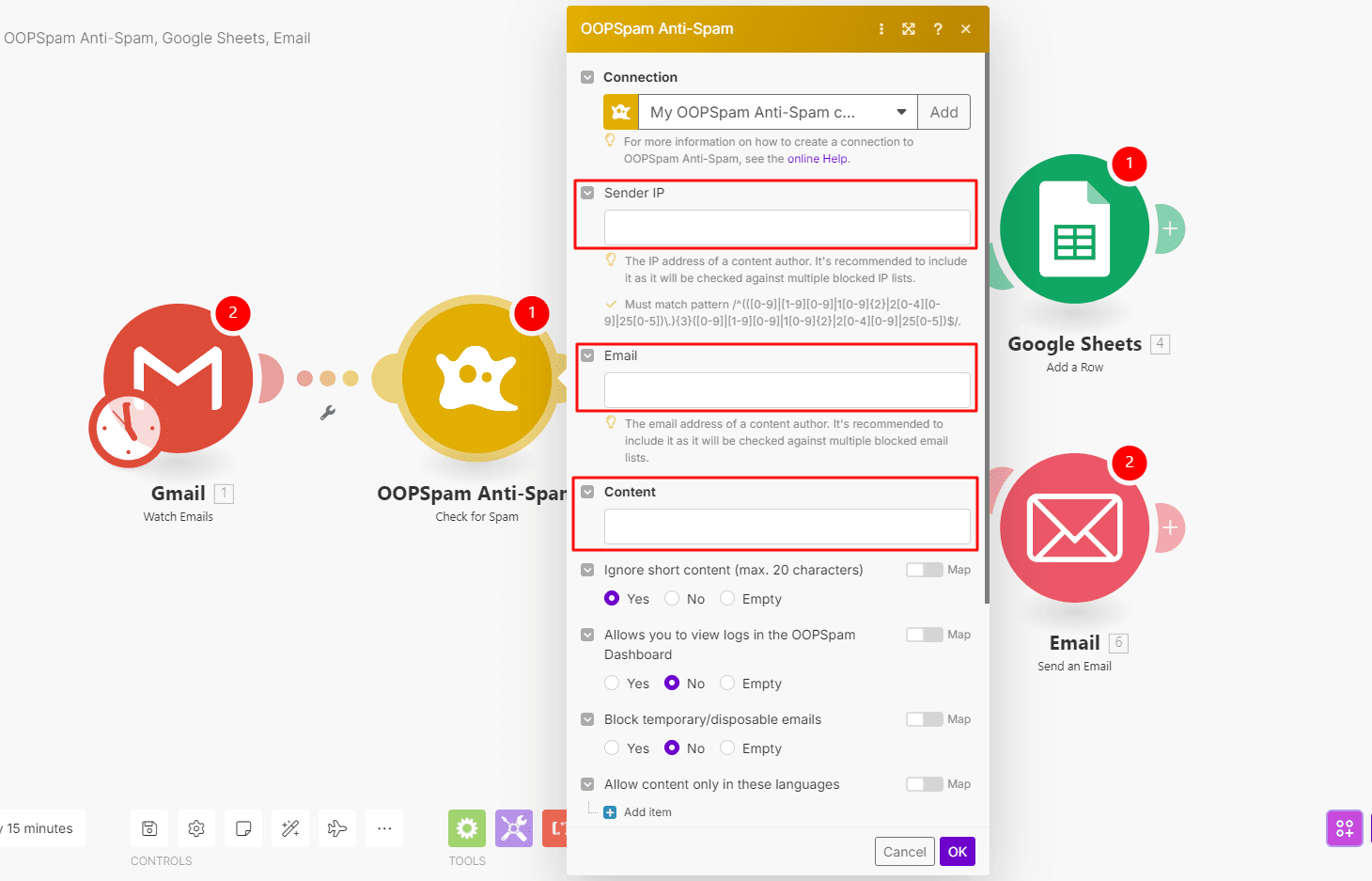Open the online Help link
This screenshot has width=1372, height=881.
pyautogui.click(x=817, y=158)
